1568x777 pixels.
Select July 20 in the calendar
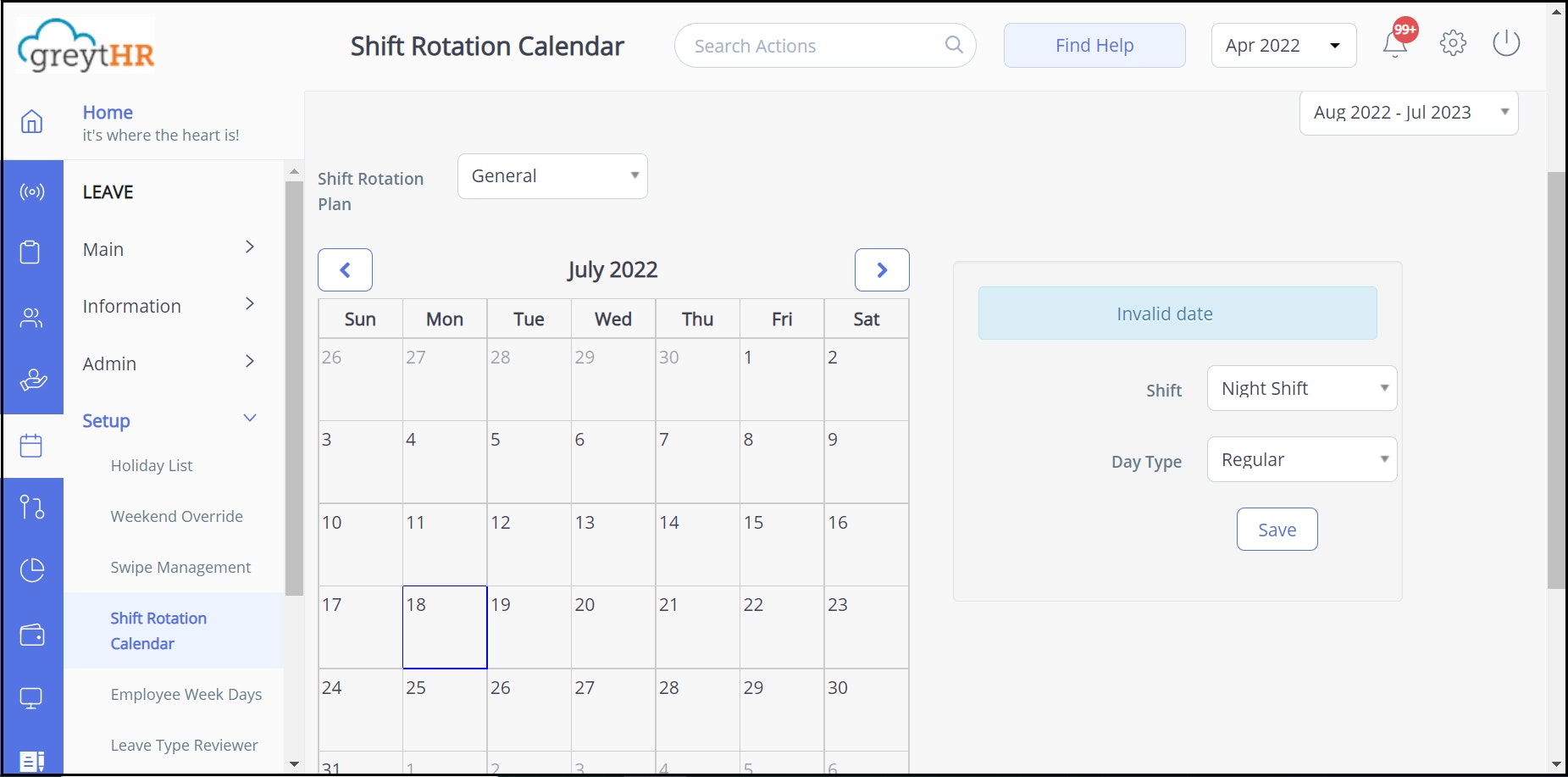point(613,627)
